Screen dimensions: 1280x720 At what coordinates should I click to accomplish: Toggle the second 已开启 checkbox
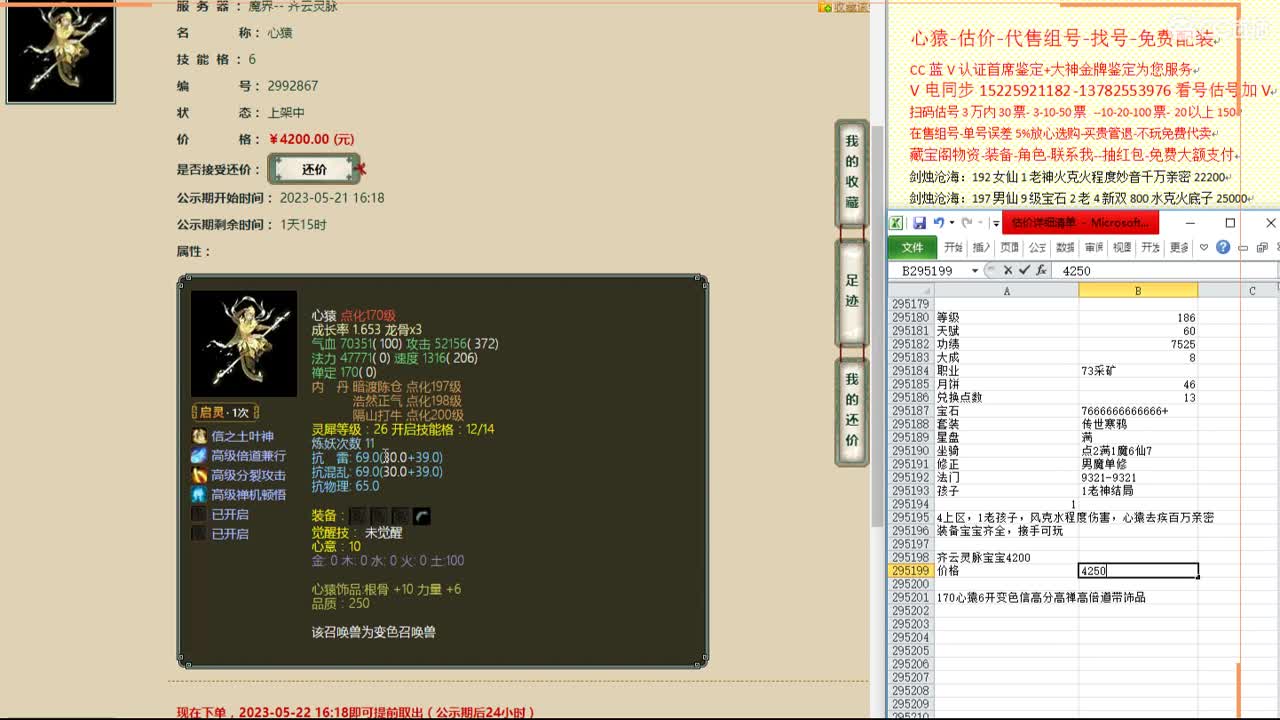(x=199, y=533)
